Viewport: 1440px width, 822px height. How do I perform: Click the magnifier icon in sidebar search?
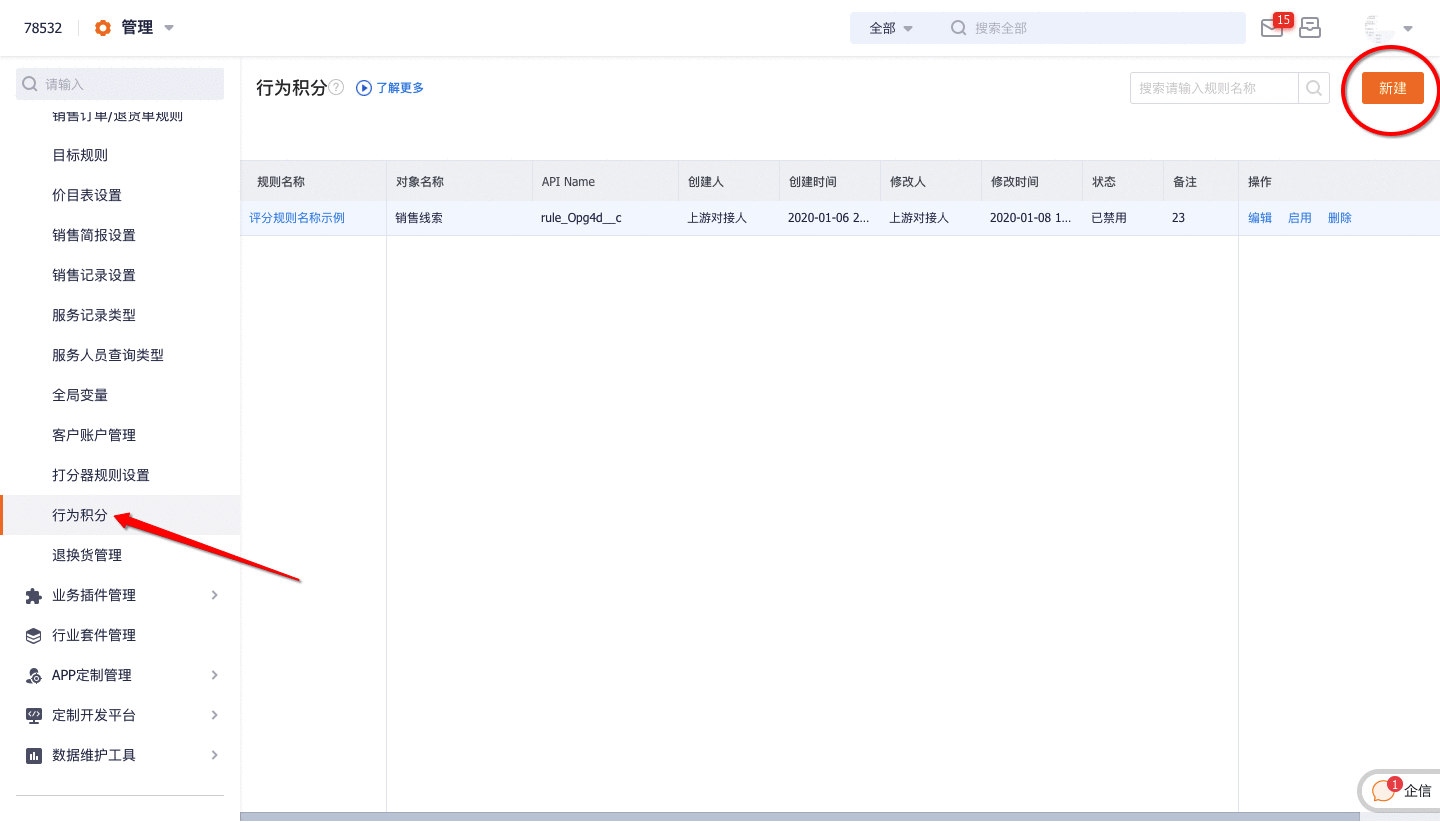[x=30, y=84]
